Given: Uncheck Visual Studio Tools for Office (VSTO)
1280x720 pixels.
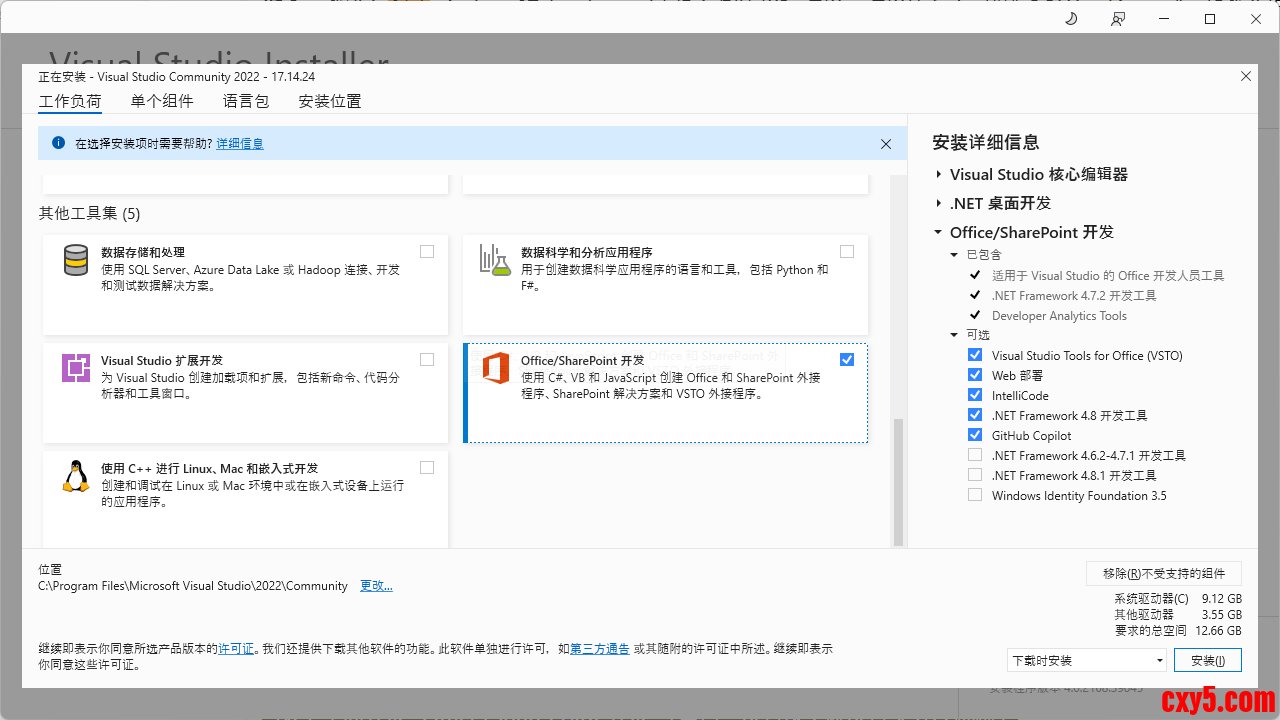Looking at the screenshot, I should pyautogui.click(x=975, y=355).
